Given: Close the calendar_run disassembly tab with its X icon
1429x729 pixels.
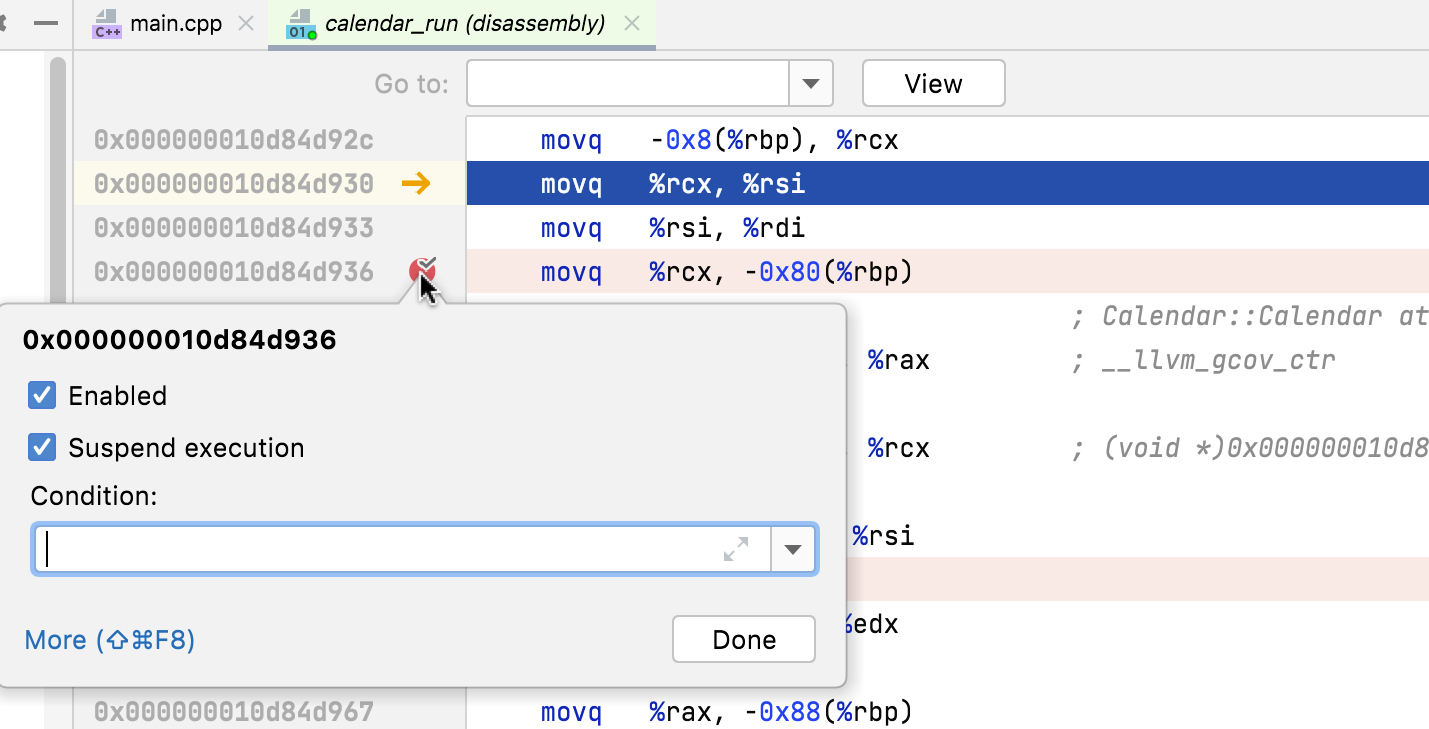Looking at the screenshot, I should click(x=631, y=24).
